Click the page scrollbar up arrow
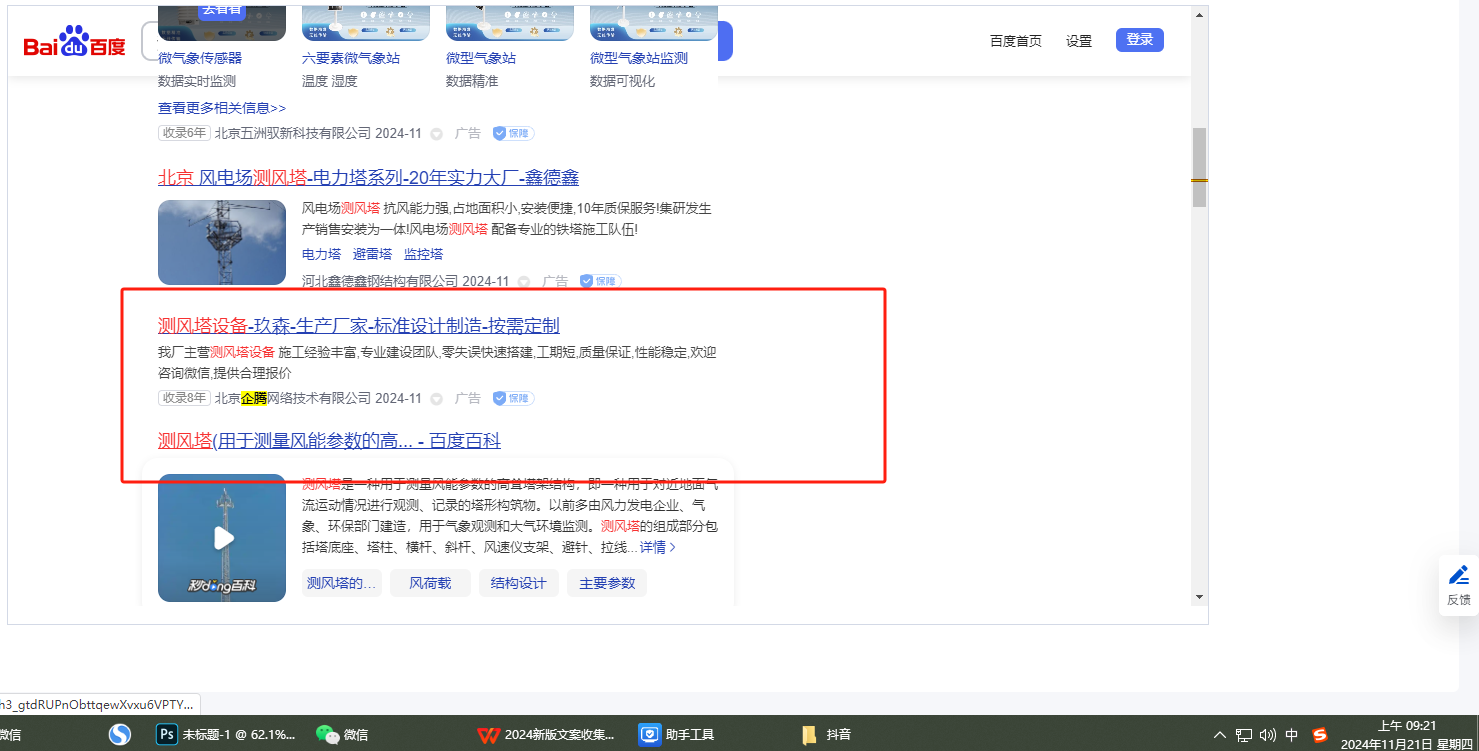 1199,15
